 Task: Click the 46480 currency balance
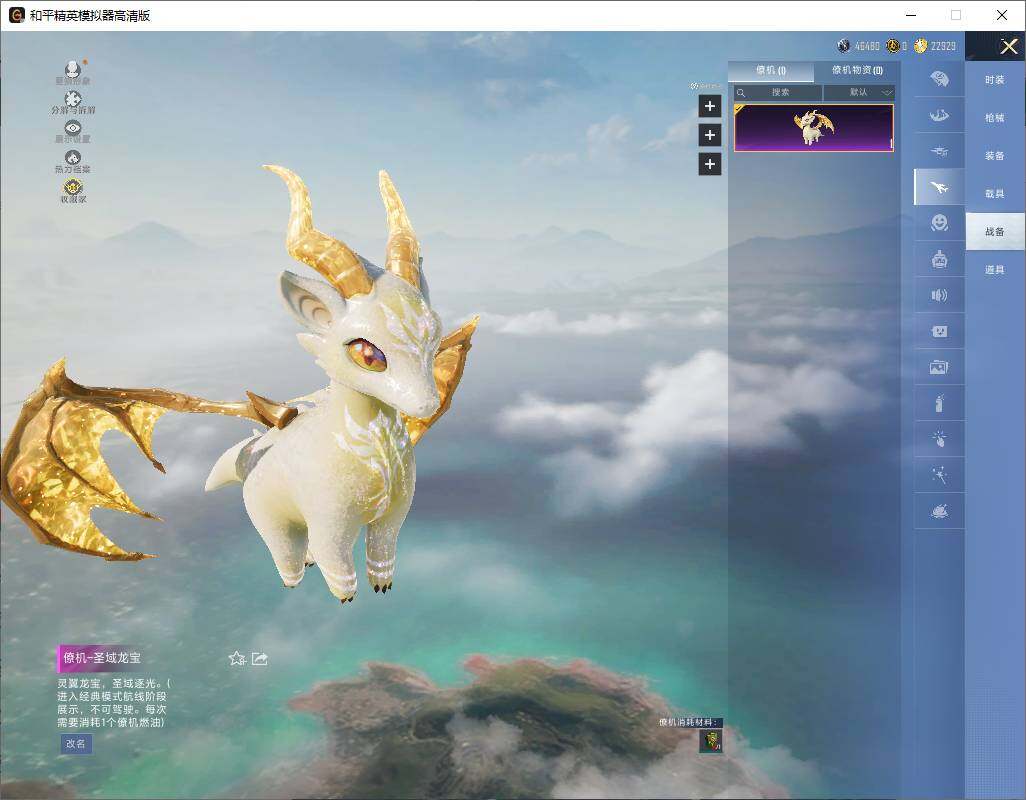(867, 46)
